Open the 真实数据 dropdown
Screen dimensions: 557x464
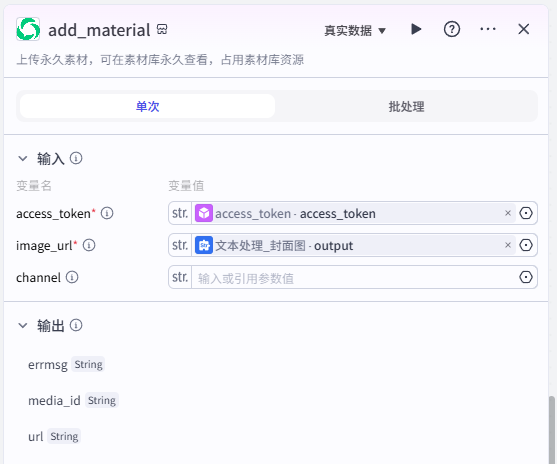pos(355,31)
